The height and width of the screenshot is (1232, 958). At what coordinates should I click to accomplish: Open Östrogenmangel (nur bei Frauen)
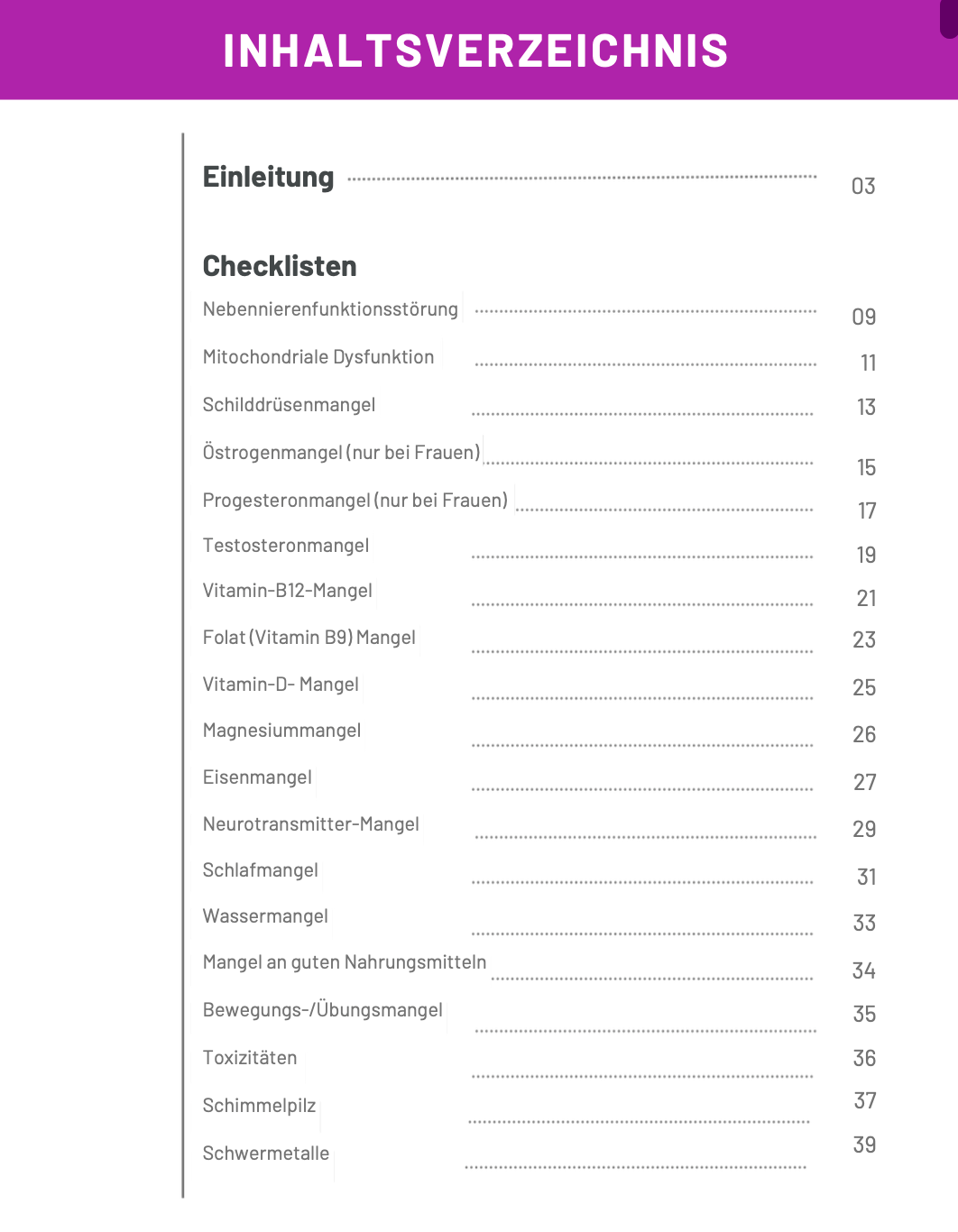pos(341,453)
